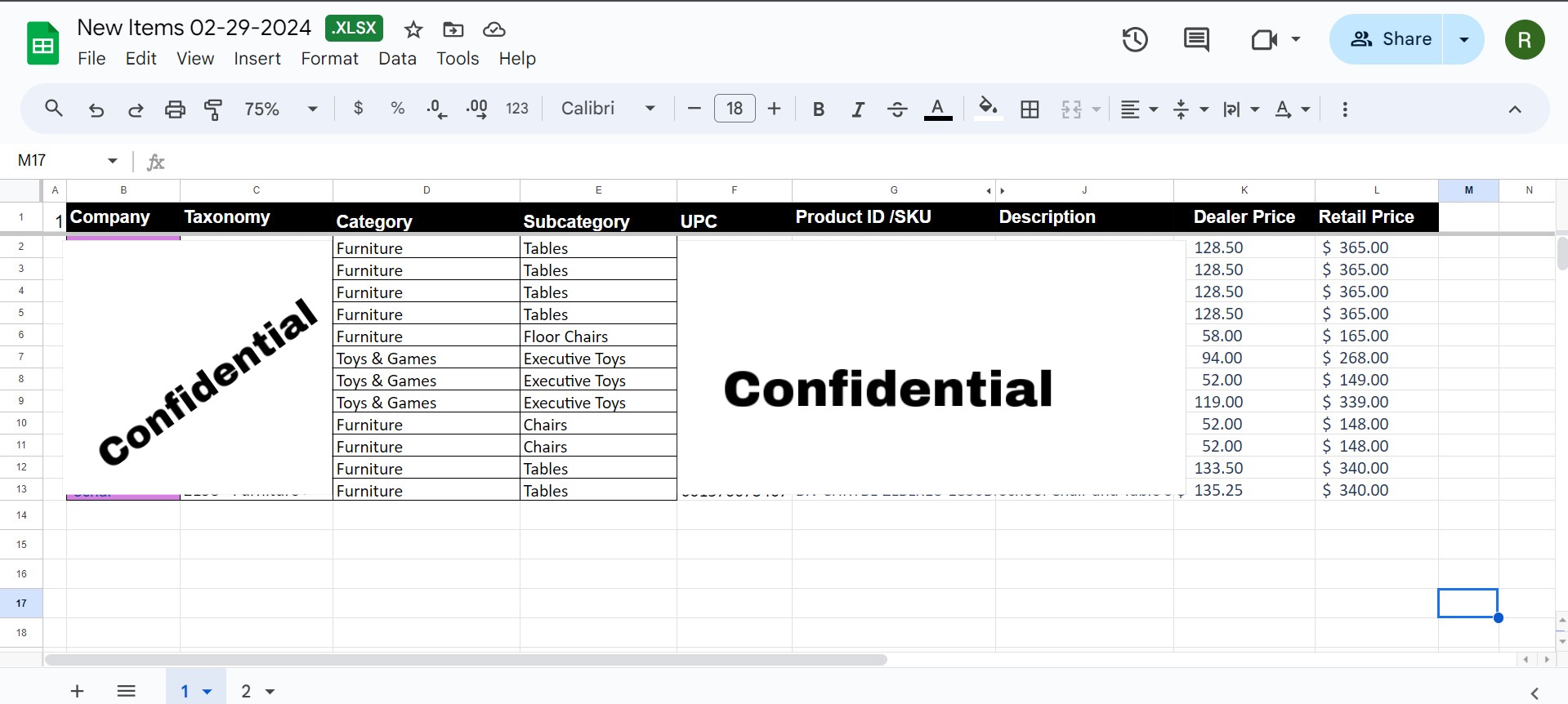This screenshot has height=704, width=1568.
Task: Open more number formats 123
Action: [x=517, y=109]
